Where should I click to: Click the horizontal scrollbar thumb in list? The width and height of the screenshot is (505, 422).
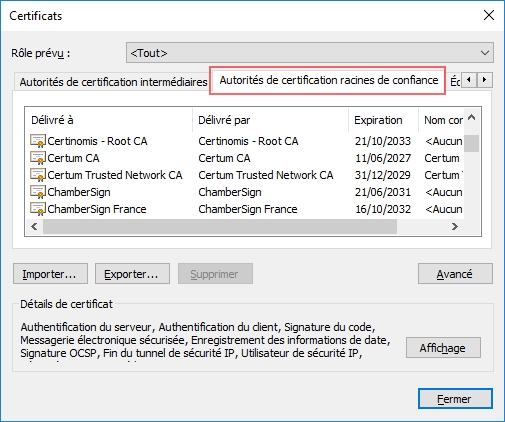(x=220, y=227)
